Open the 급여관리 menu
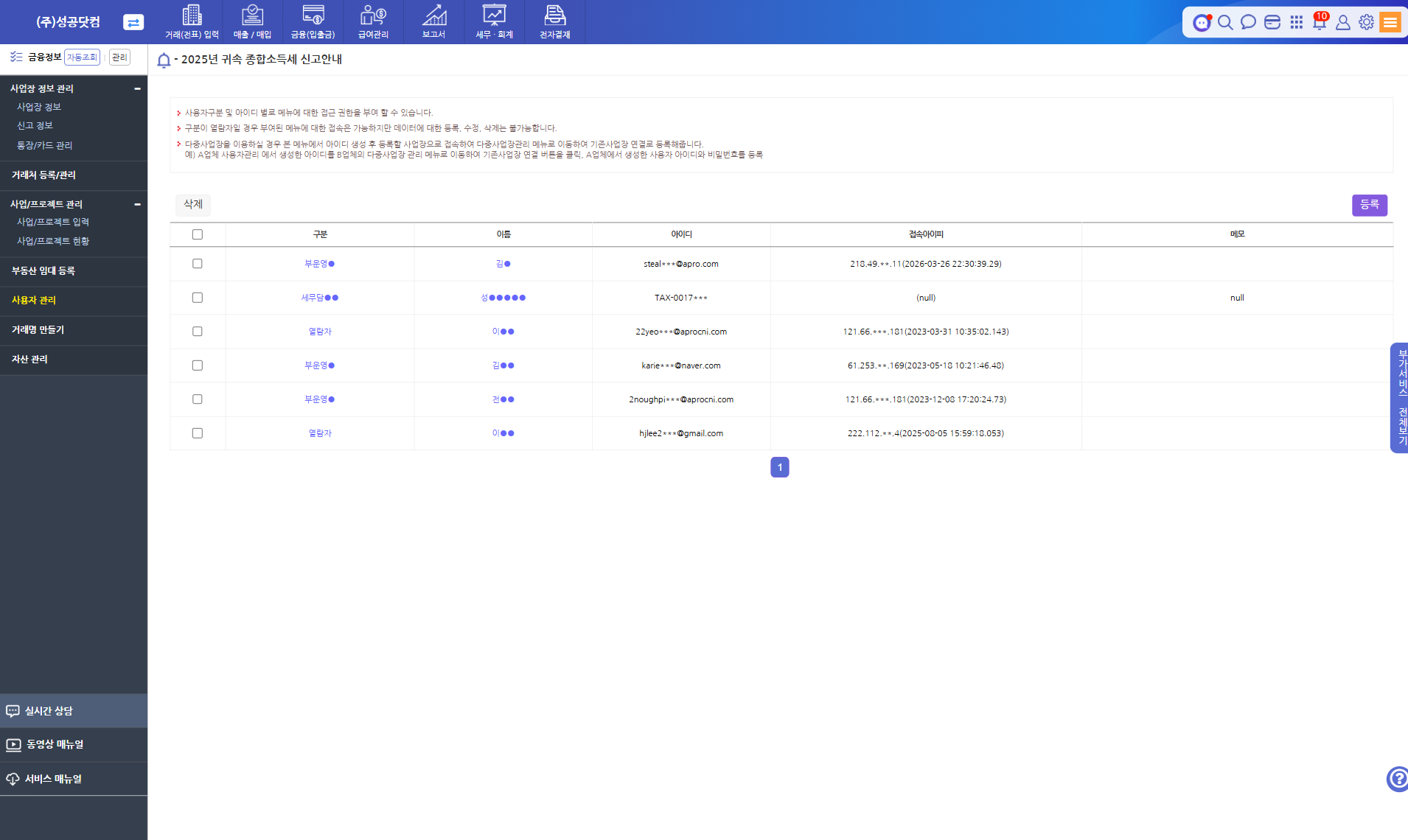Viewport: 1408px width, 840px height. click(373, 22)
